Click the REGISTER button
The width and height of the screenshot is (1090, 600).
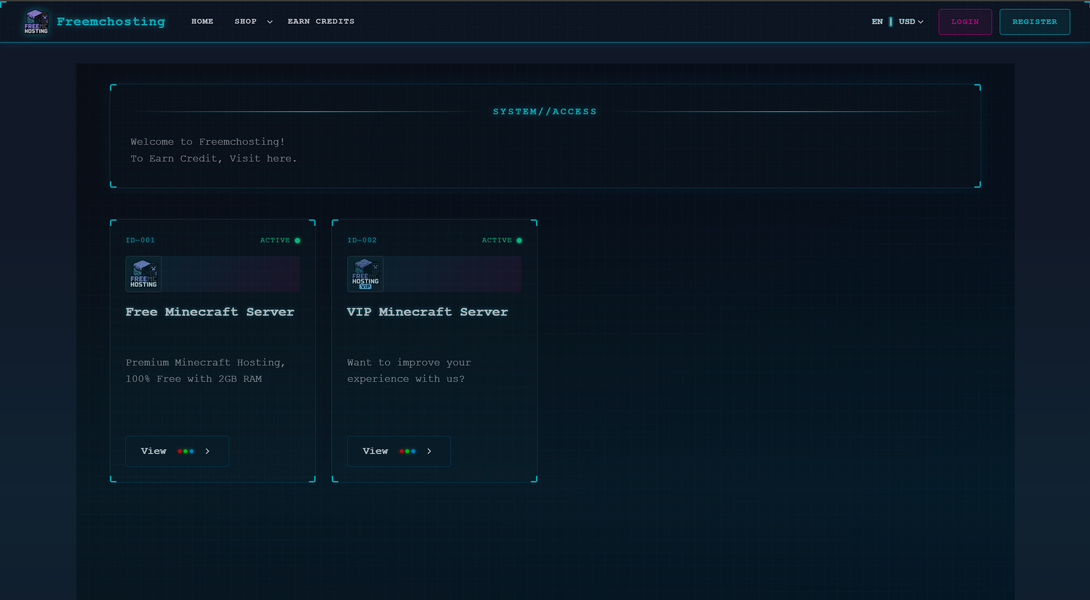(x=1034, y=22)
